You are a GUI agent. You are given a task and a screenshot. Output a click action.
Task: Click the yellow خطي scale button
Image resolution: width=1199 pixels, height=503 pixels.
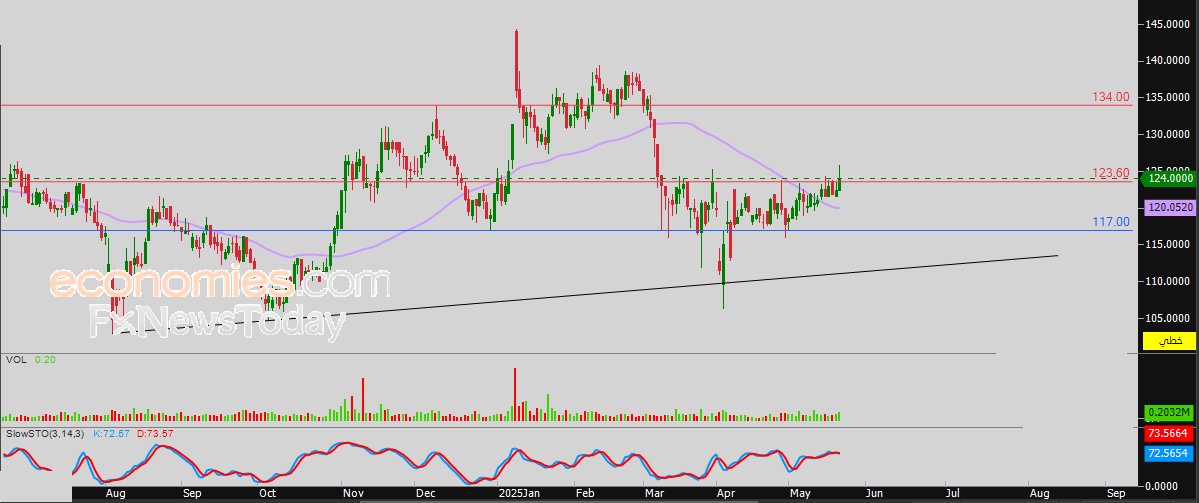[1169, 341]
